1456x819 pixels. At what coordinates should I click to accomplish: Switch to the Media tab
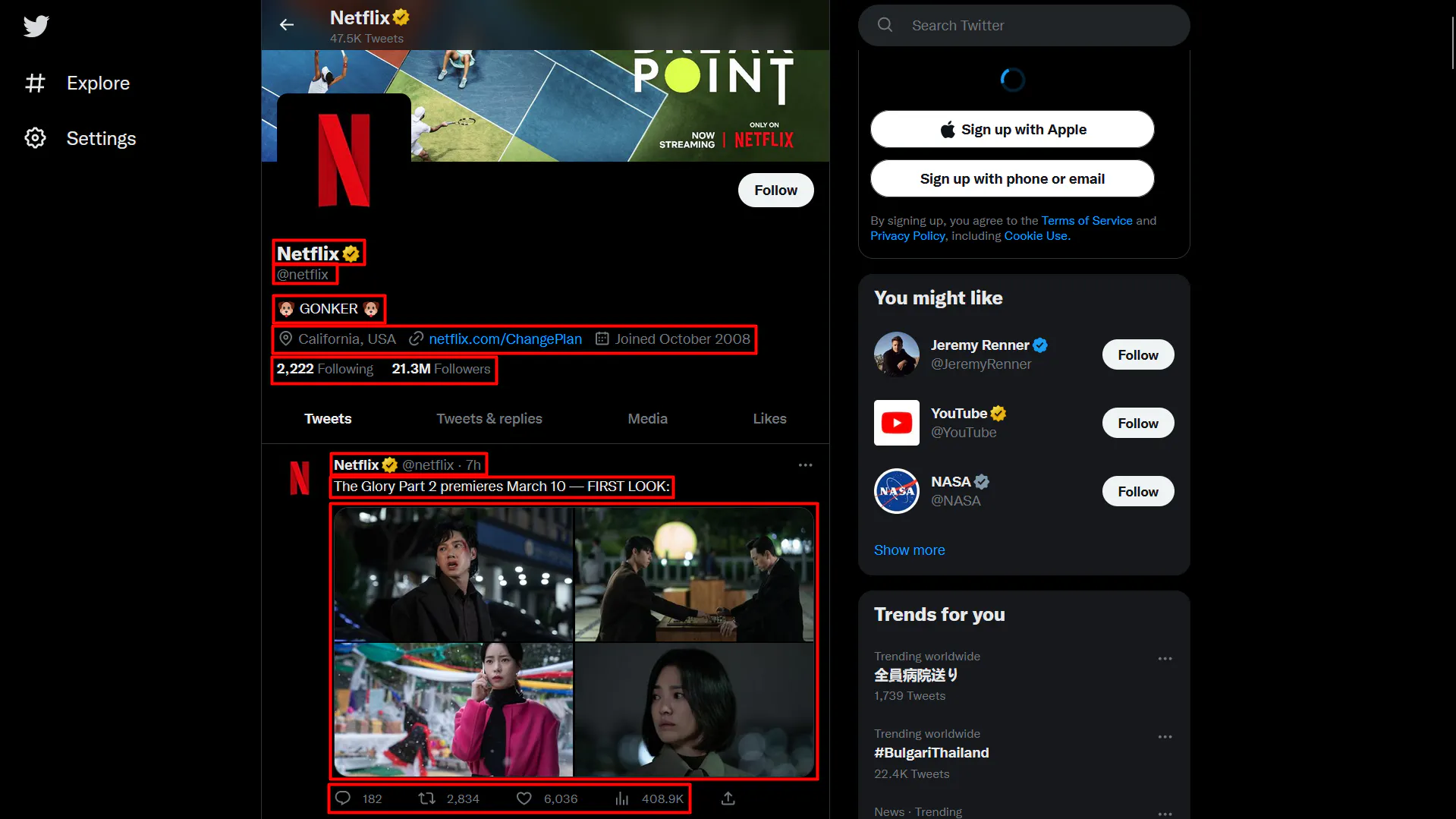[646, 418]
